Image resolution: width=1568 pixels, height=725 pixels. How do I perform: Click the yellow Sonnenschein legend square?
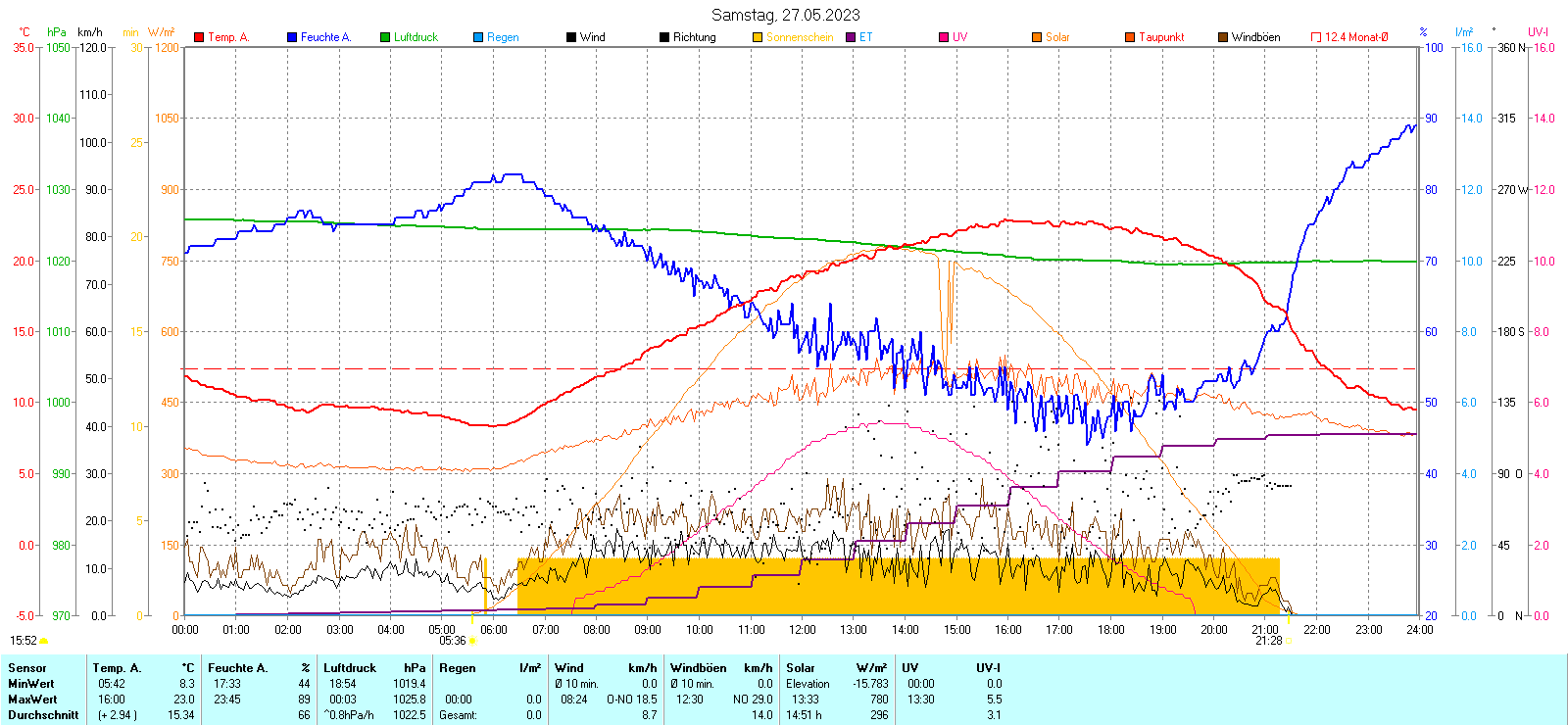[x=758, y=37]
